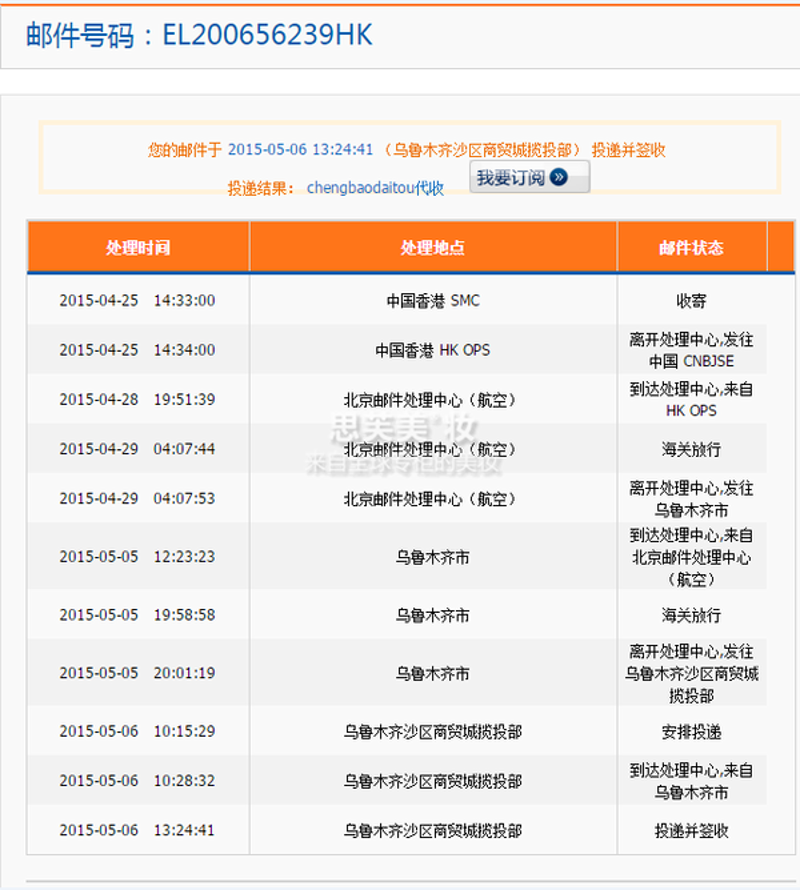Click the 收寄 status cell

click(692, 300)
